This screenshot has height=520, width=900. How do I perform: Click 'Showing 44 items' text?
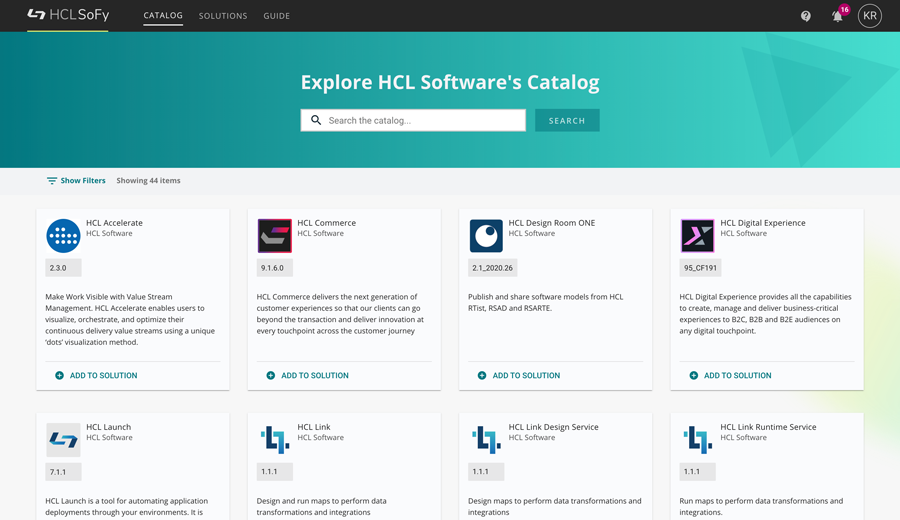point(148,181)
